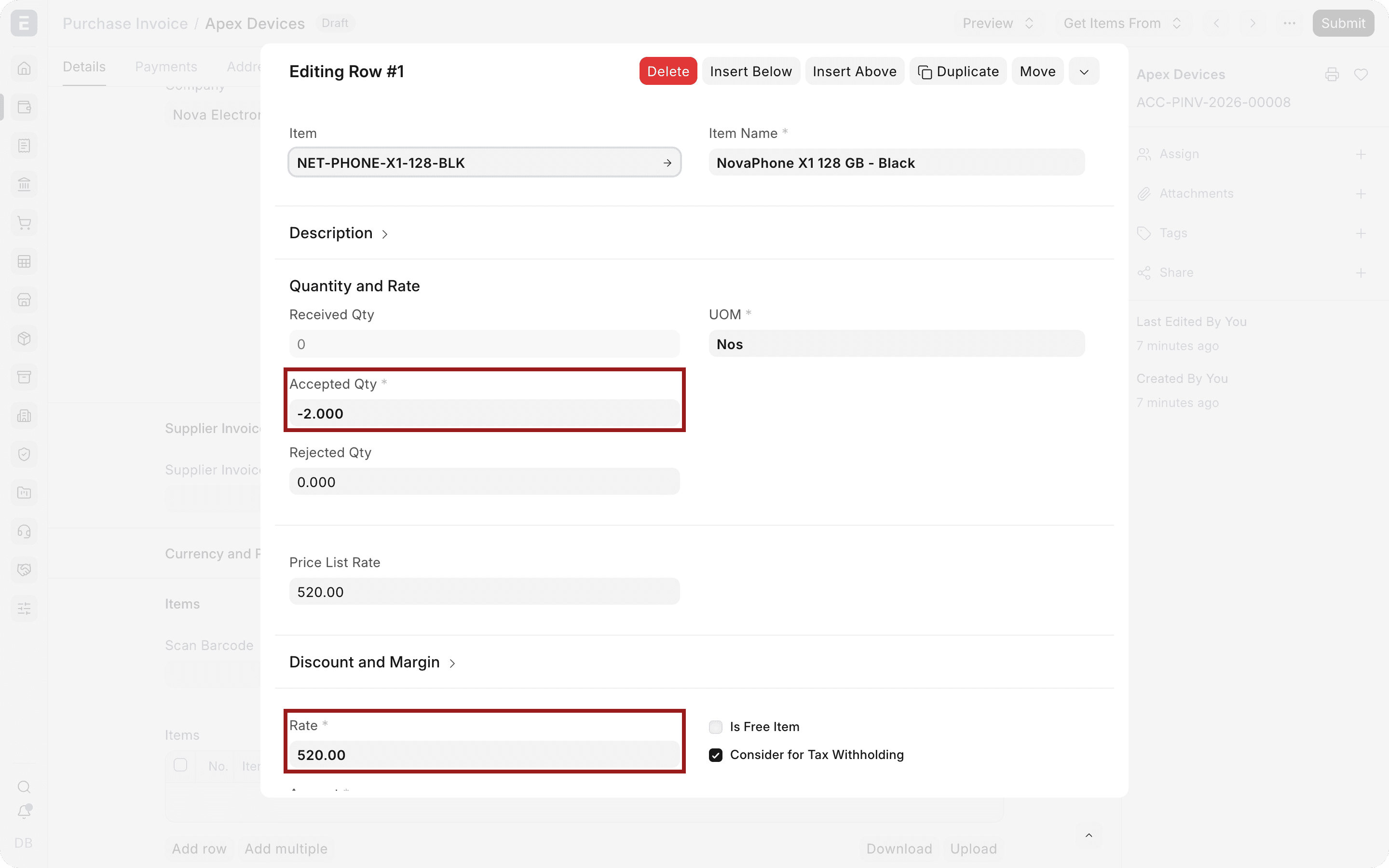Switch to the Payments tab
This screenshot has width=1389, height=868.
pos(166,67)
